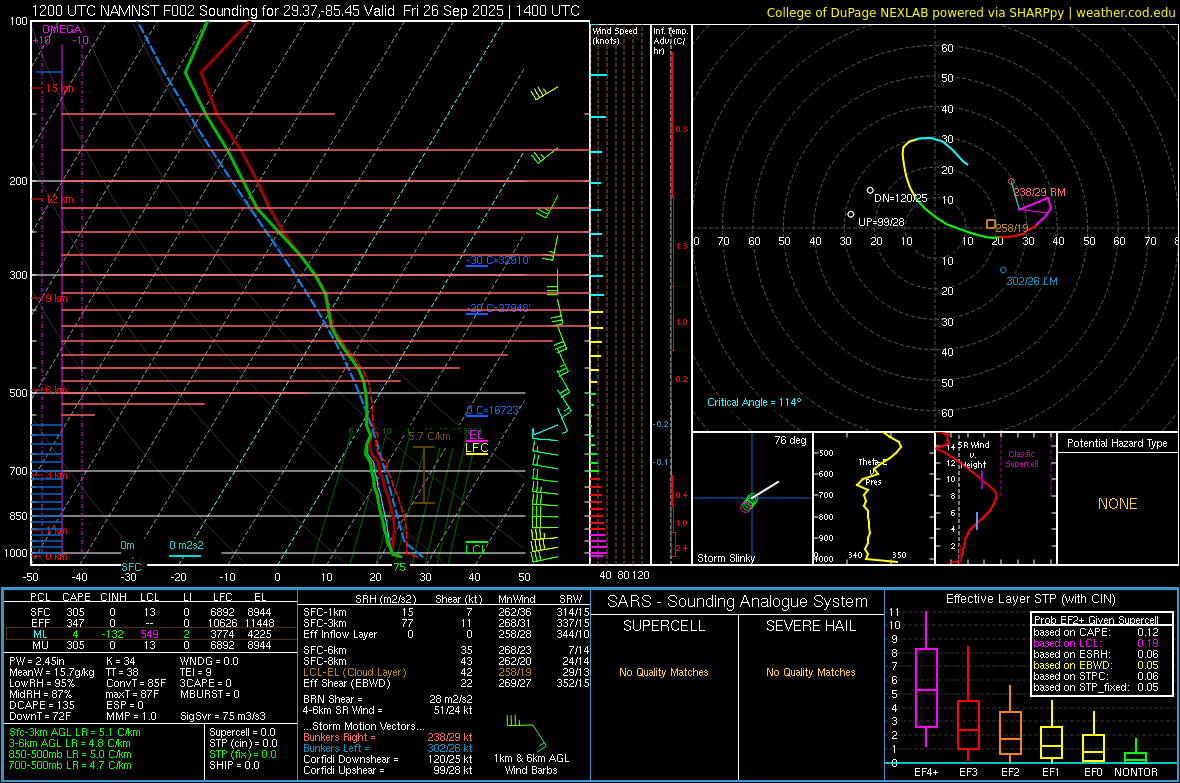Click the SFC-1km shear row label

(325, 612)
